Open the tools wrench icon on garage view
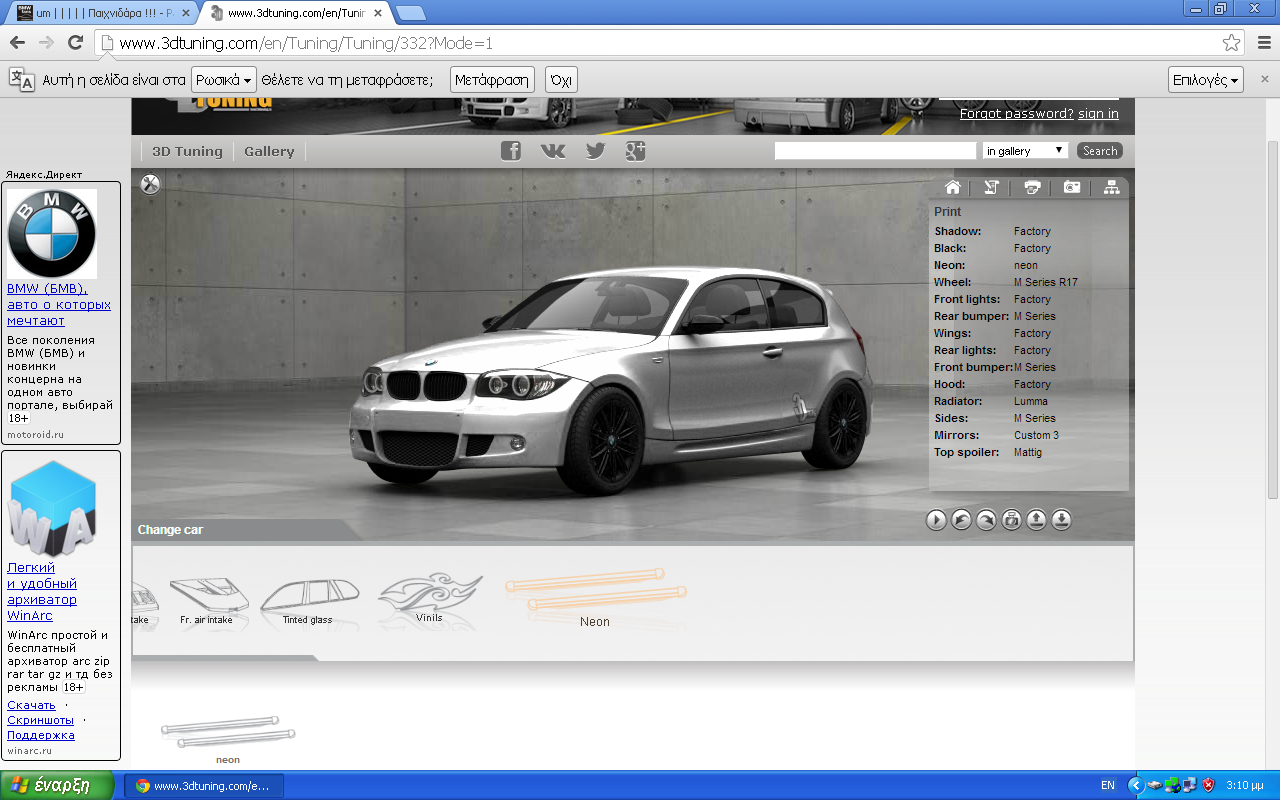The width and height of the screenshot is (1280, 800). tap(150, 184)
